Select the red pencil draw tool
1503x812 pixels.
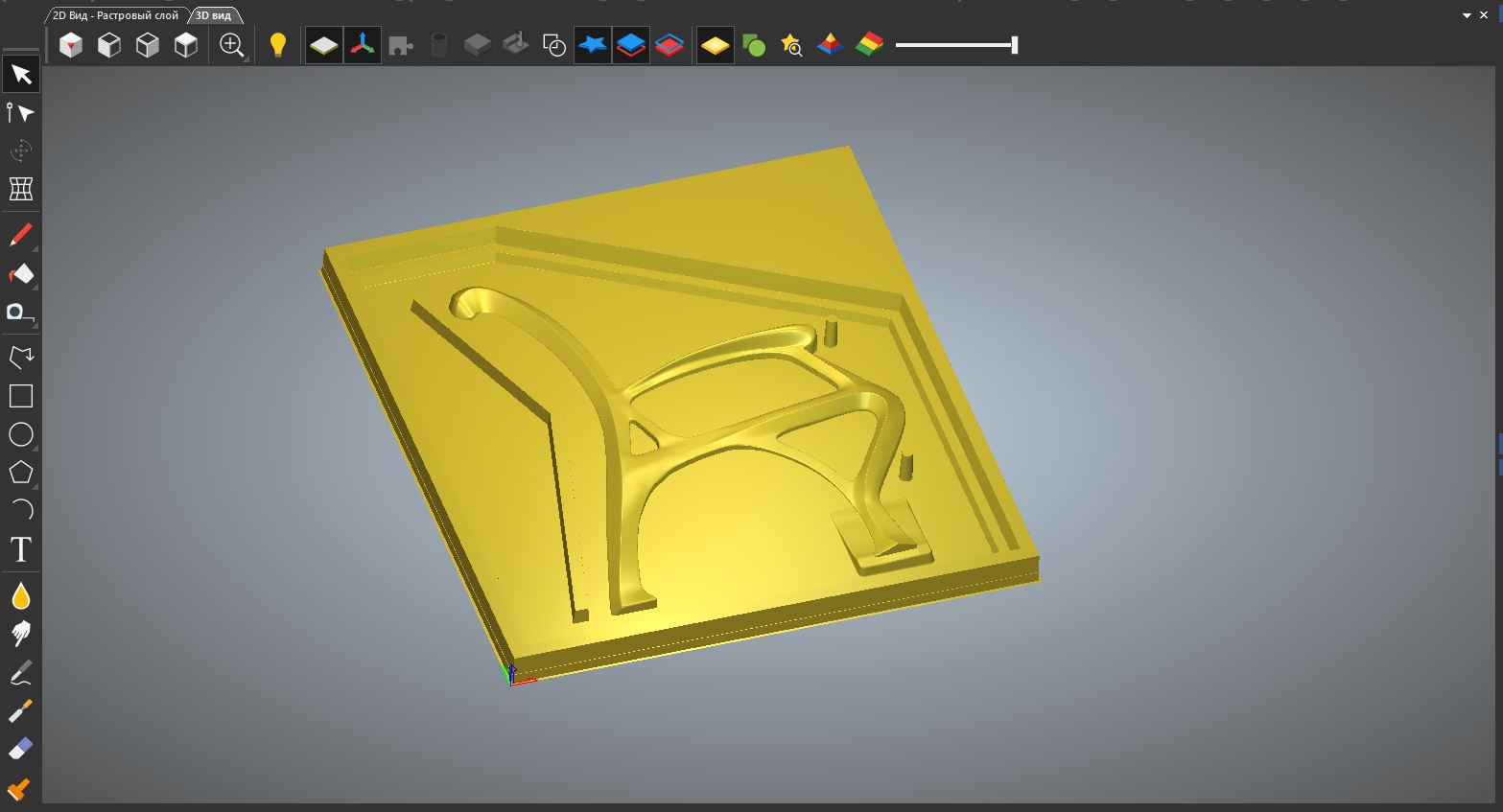pyautogui.click(x=21, y=235)
